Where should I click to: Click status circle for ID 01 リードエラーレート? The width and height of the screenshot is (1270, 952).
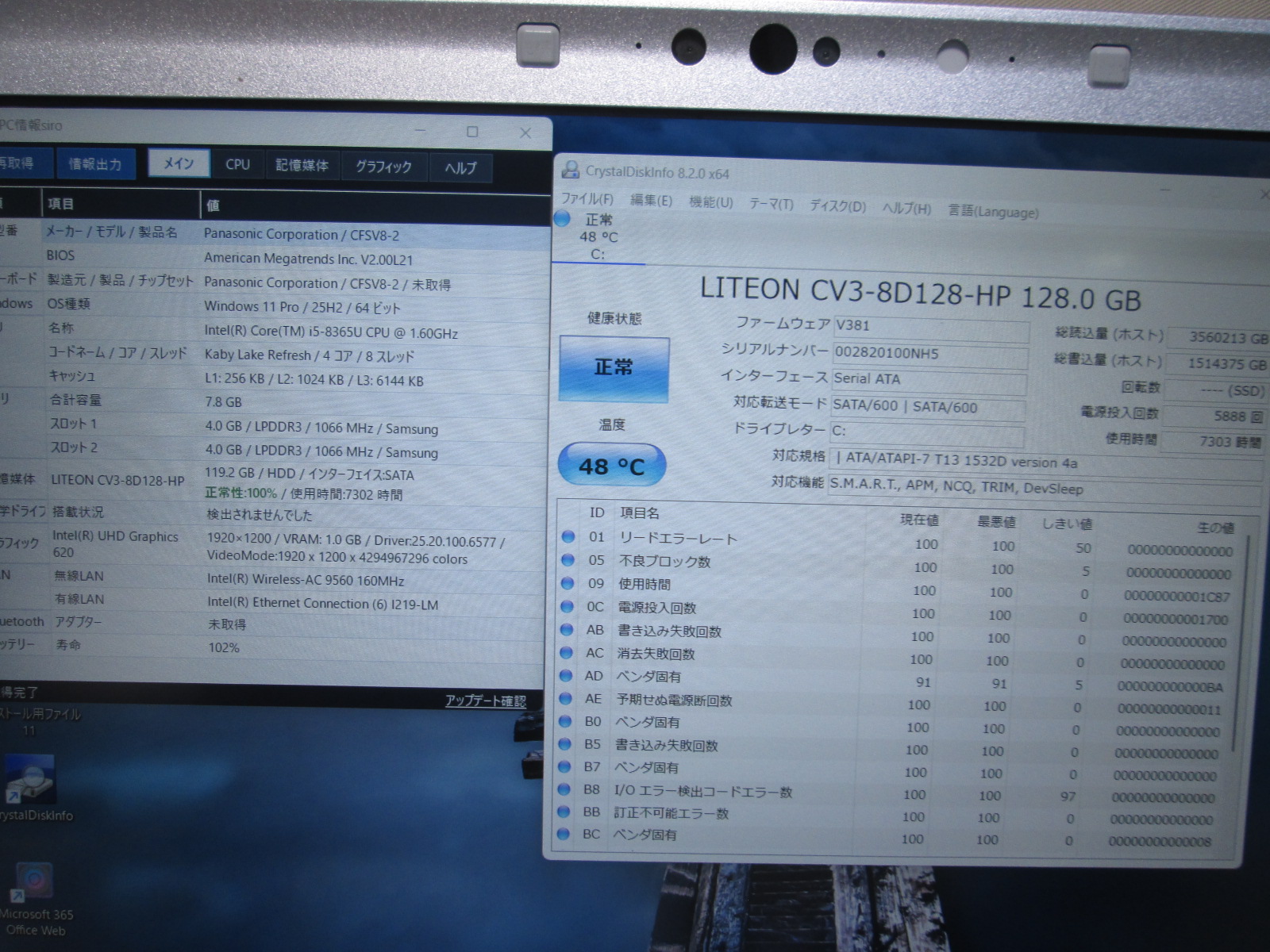[x=568, y=537]
